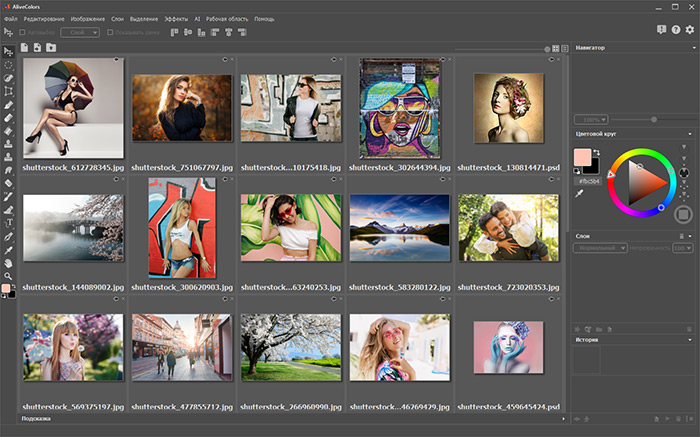Open the layer blend mode dropdown
The image size is (700, 437).
click(x=600, y=247)
